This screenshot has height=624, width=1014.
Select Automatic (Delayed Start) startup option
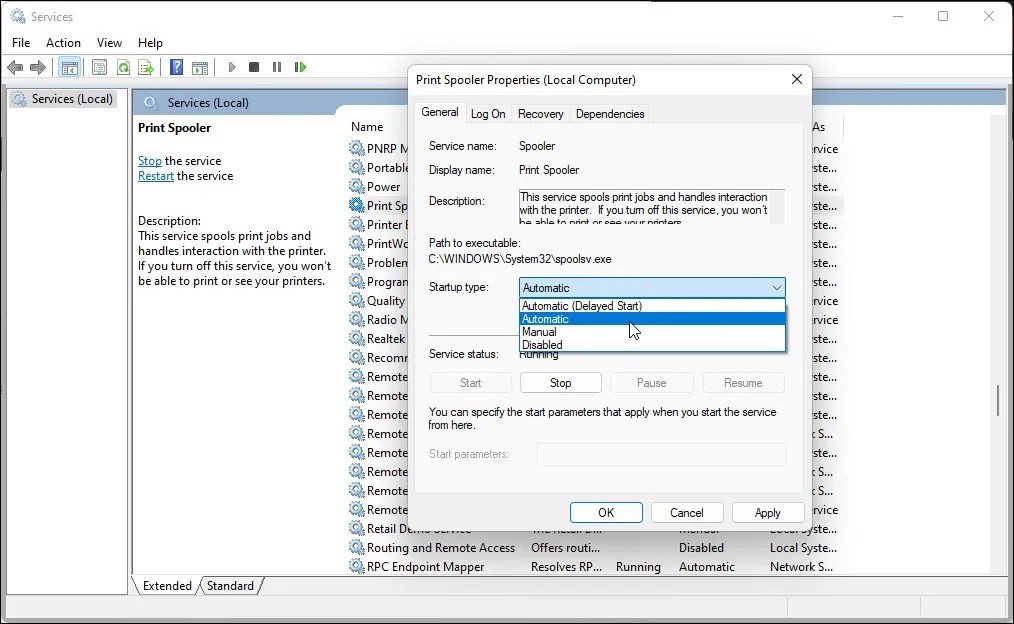pyautogui.click(x=582, y=305)
